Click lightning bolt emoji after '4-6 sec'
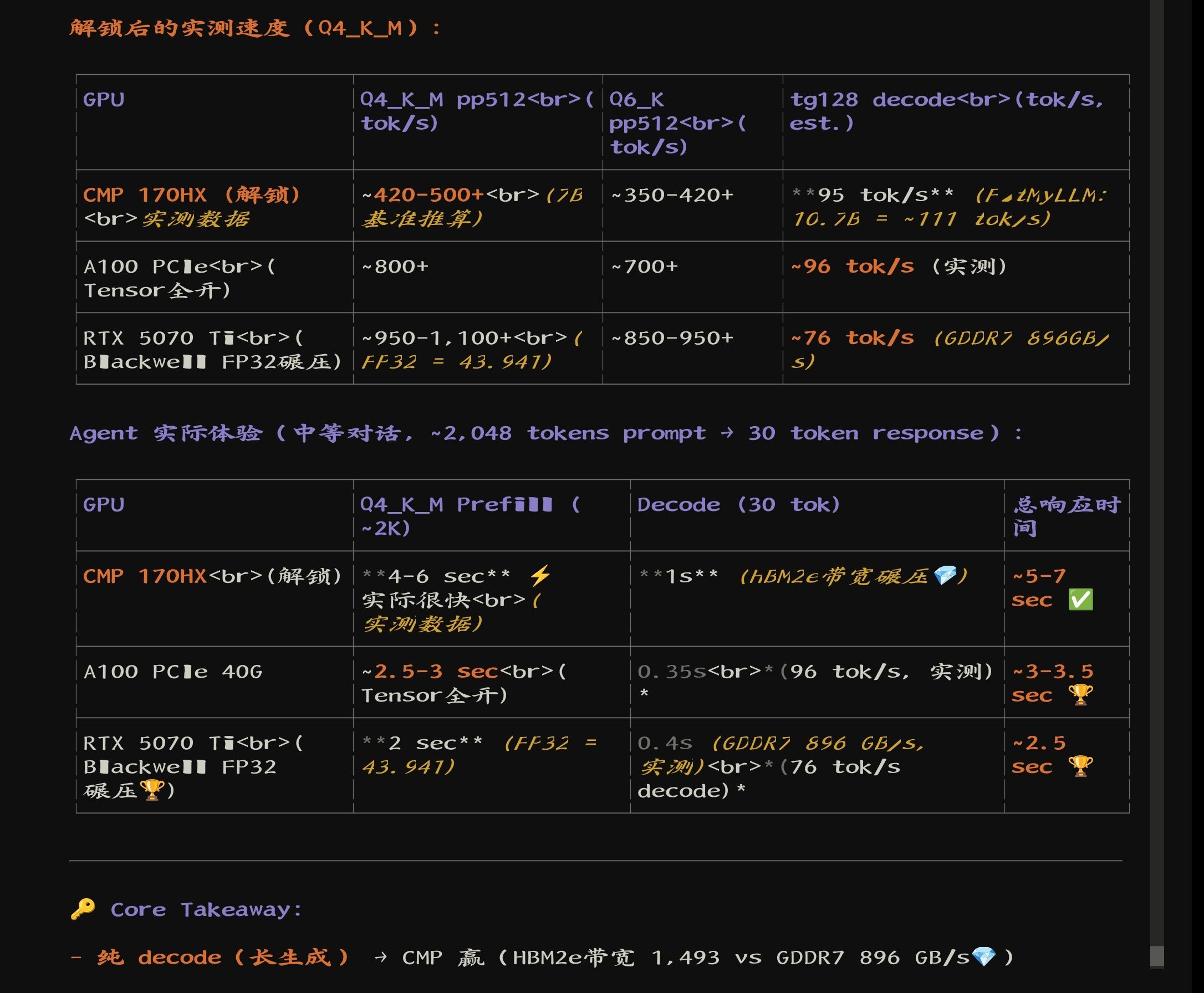1204x993 pixels. coord(539,575)
